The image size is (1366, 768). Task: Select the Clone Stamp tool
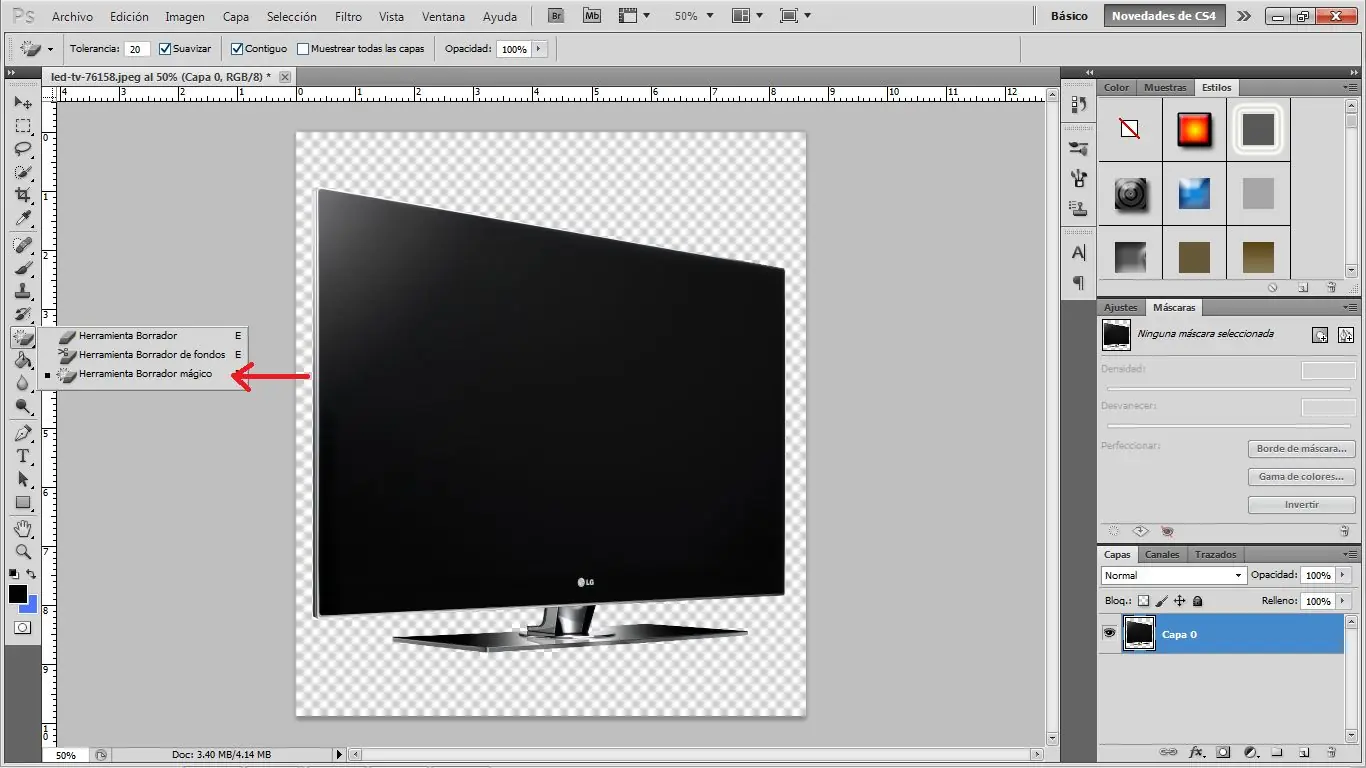pyautogui.click(x=22, y=291)
